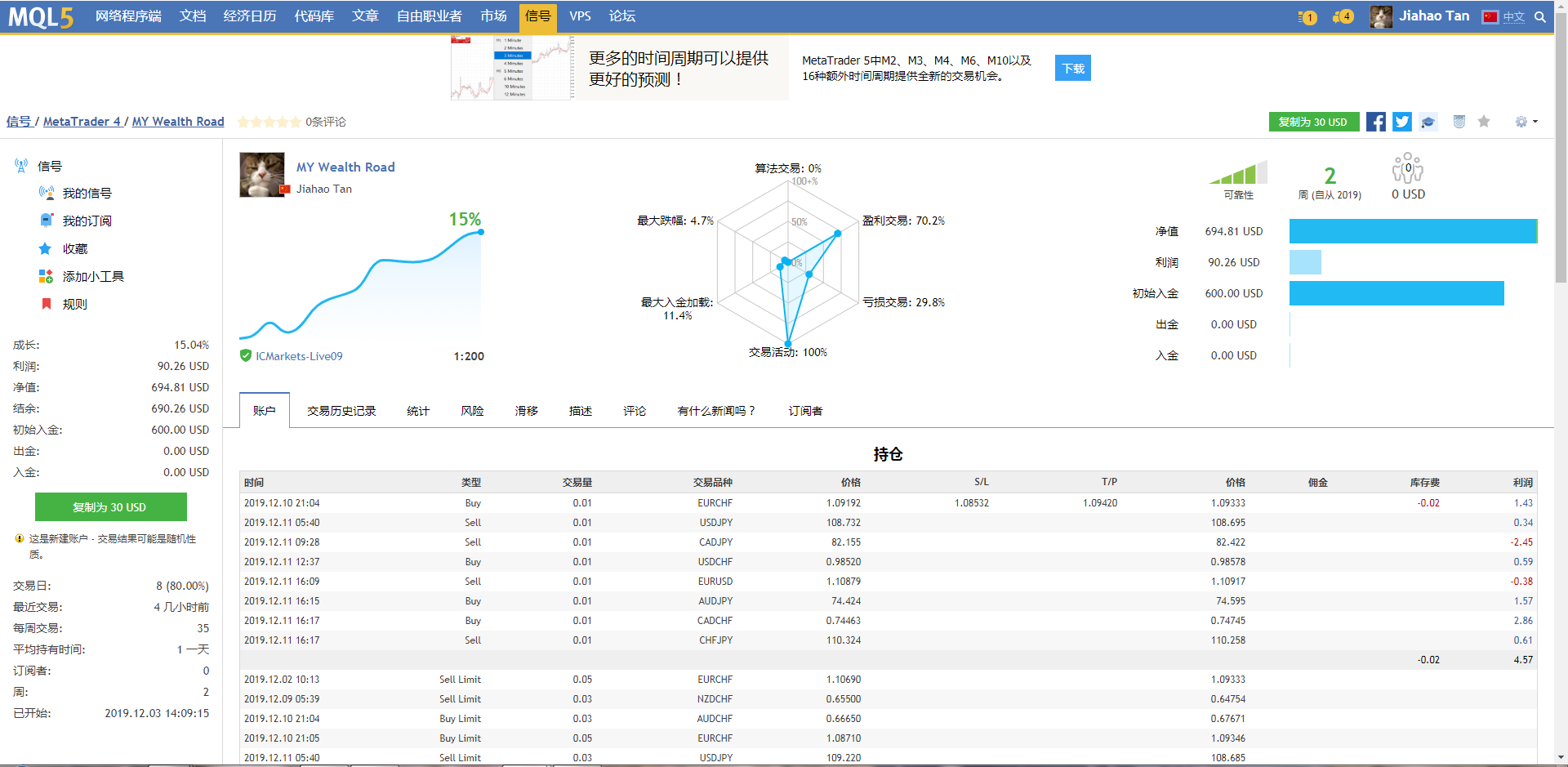Screen dimensions: 1568x767
Task: Open the 风险 tab
Action: click(472, 411)
